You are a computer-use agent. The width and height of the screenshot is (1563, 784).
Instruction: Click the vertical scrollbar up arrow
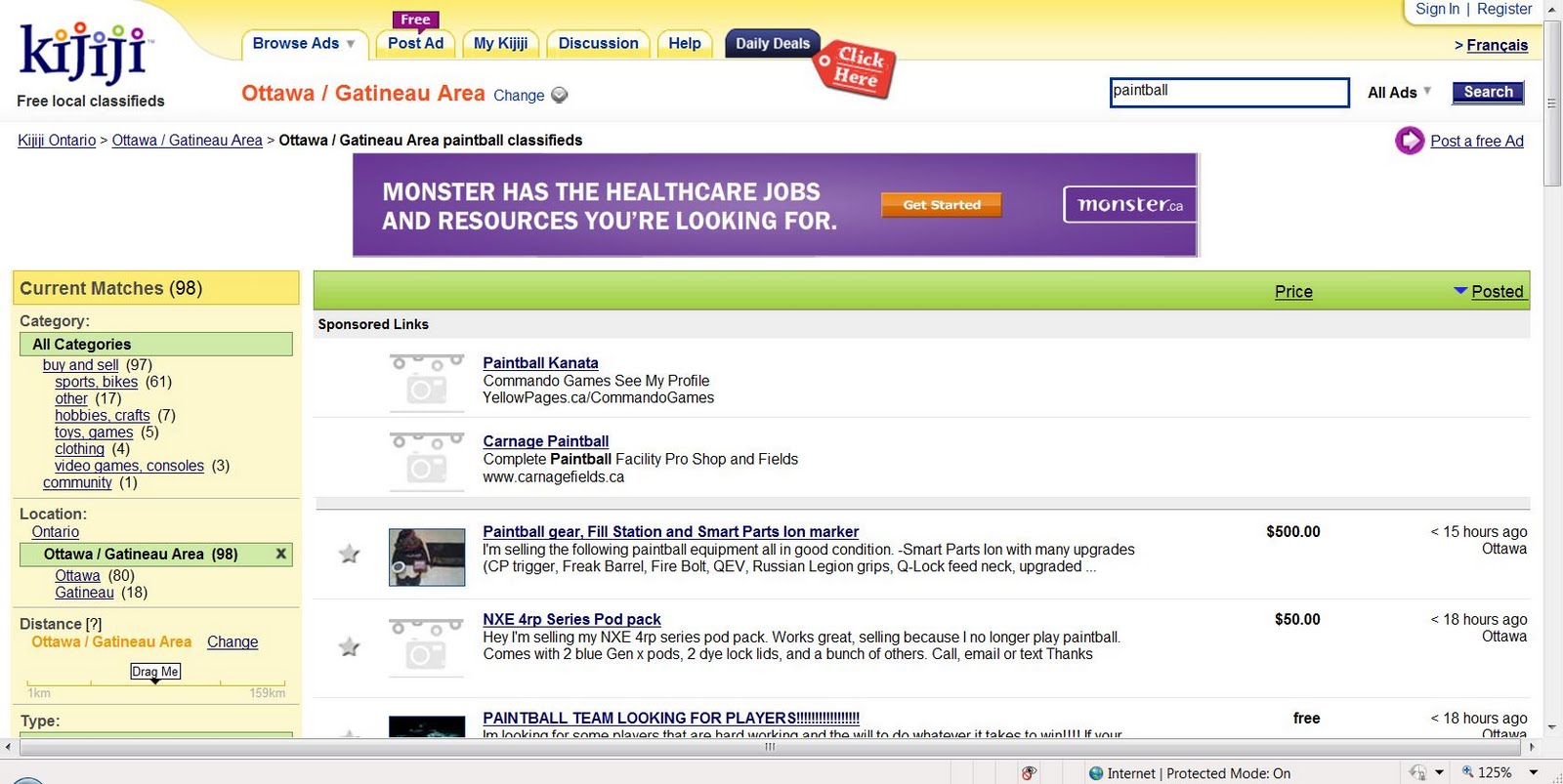tap(1551, 9)
